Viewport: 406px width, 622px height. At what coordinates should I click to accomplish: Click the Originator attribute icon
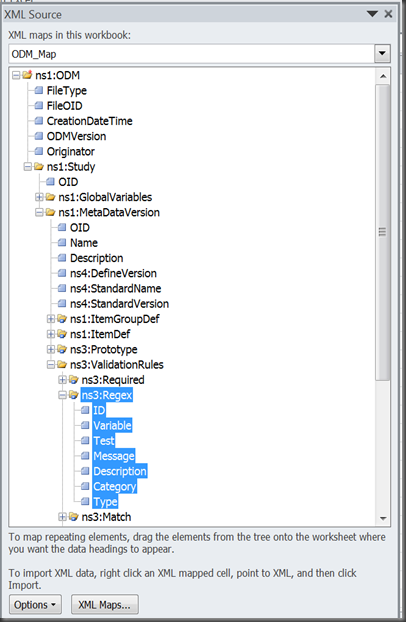click(x=38, y=151)
